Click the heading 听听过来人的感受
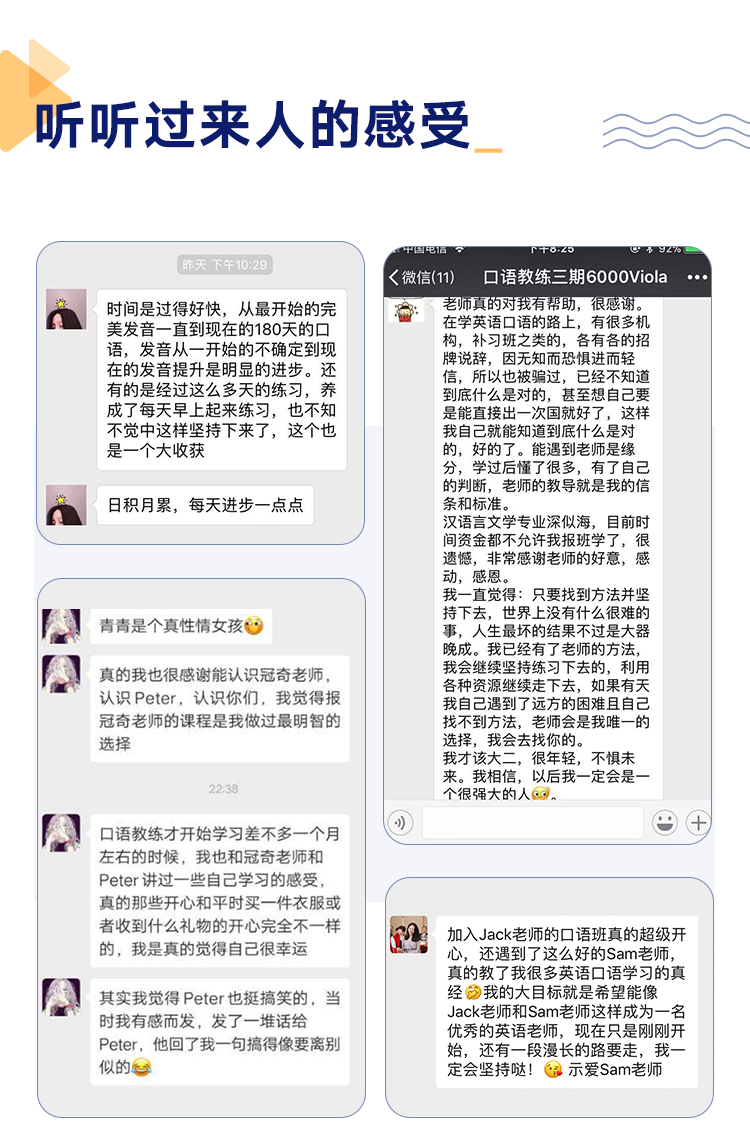The width and height of the screenshot is (750, 1139). coord(251,126)
